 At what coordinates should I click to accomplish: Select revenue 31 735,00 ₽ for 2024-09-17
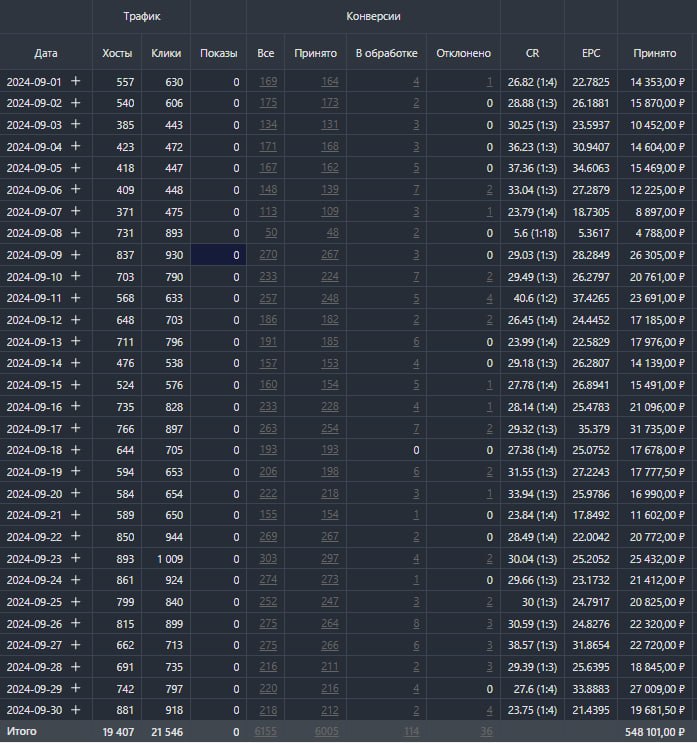coord(657,429)
